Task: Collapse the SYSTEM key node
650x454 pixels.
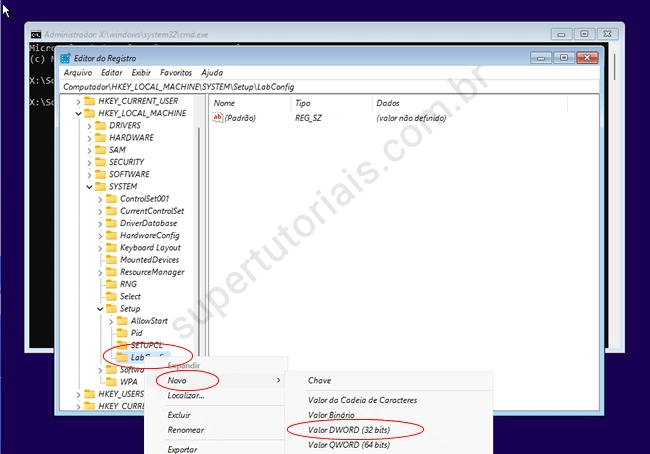Action: pos(89,186)
